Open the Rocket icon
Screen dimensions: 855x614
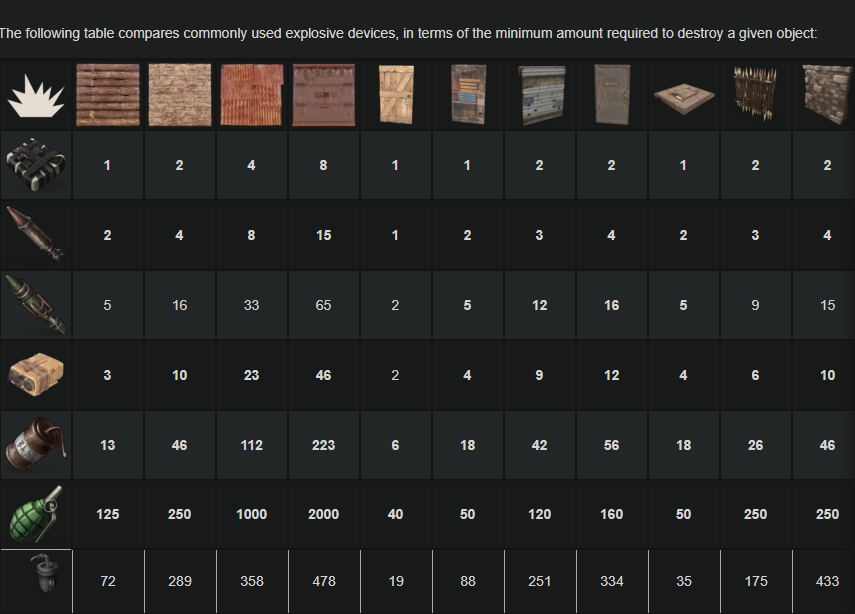tap(36, 234)
